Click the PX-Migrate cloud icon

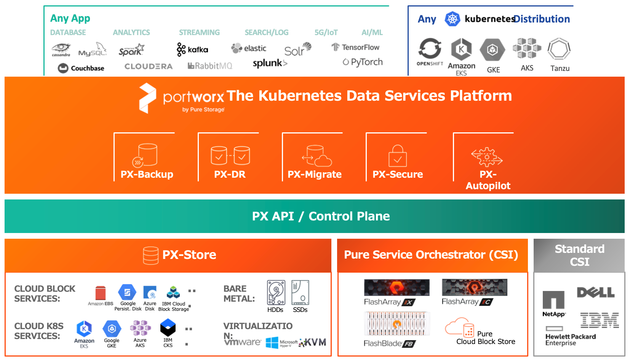pyautogui.click(x=317, y=156)
